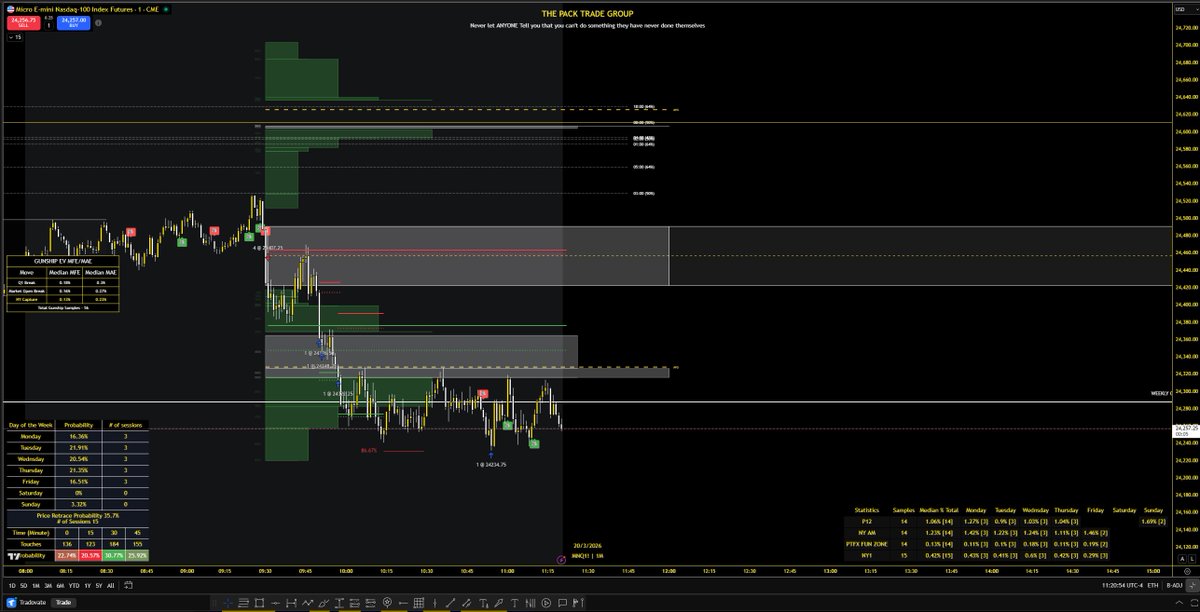The image size is (1200, 612).
Task: Open the 15 interval dropdown
Action: click(15, 37)
